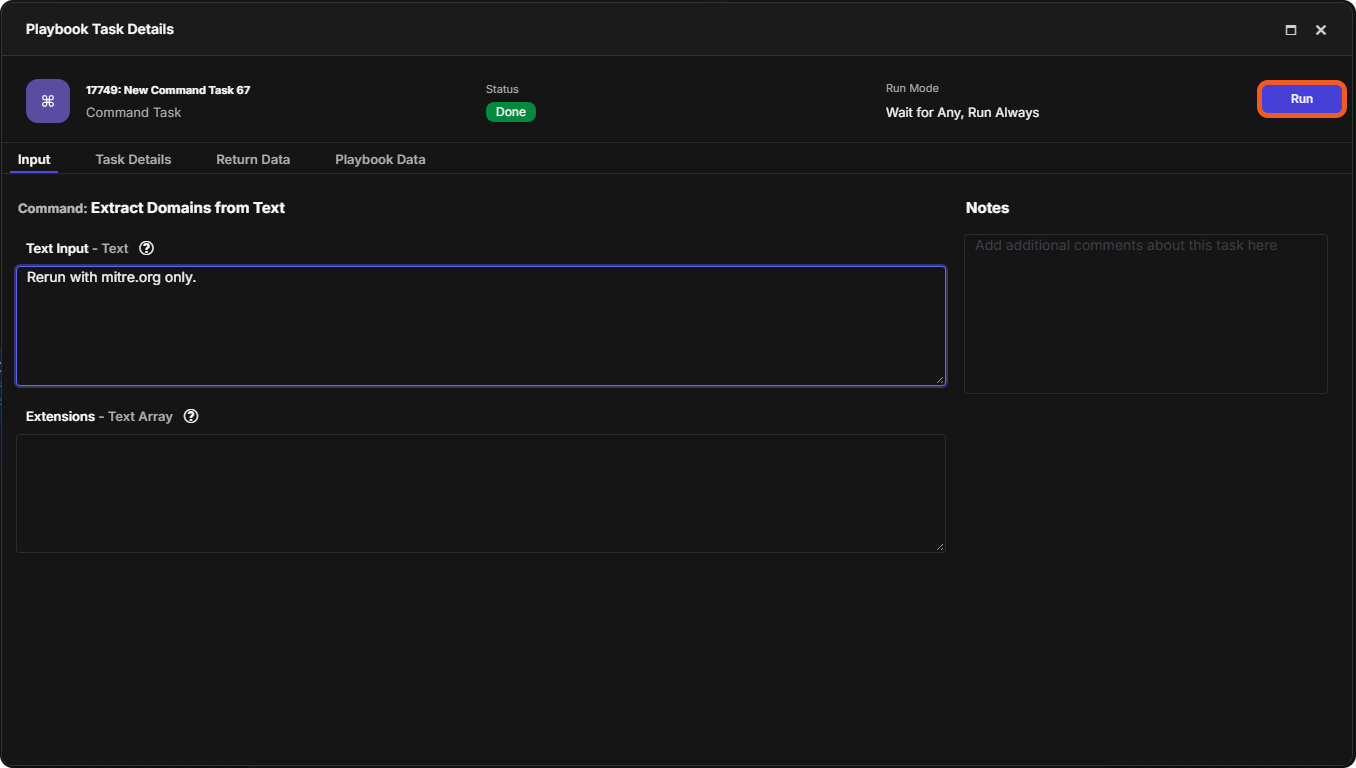1356x768 pixels.
Task: Select the title '17749: New Command Task 67'
Action: coord(168,90)
